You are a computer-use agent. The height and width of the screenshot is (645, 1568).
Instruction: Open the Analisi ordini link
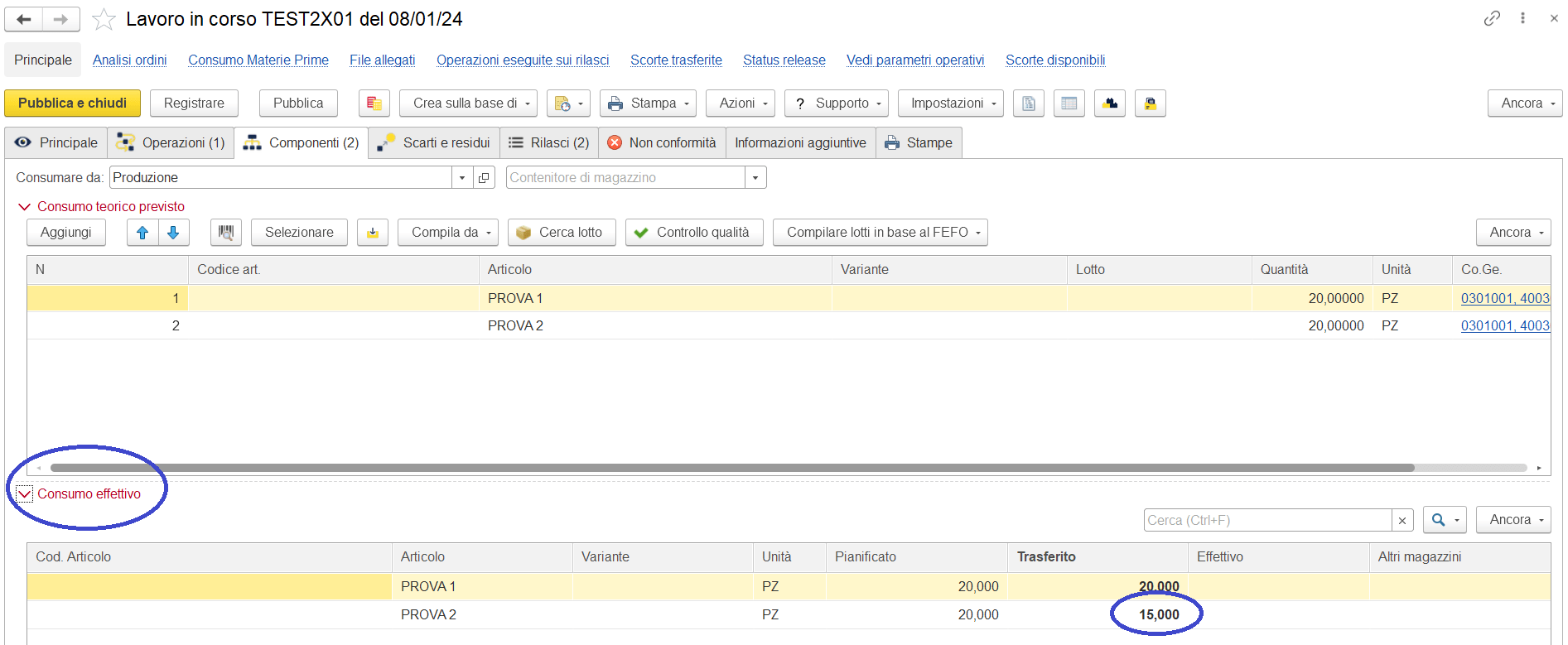point(130,60)
